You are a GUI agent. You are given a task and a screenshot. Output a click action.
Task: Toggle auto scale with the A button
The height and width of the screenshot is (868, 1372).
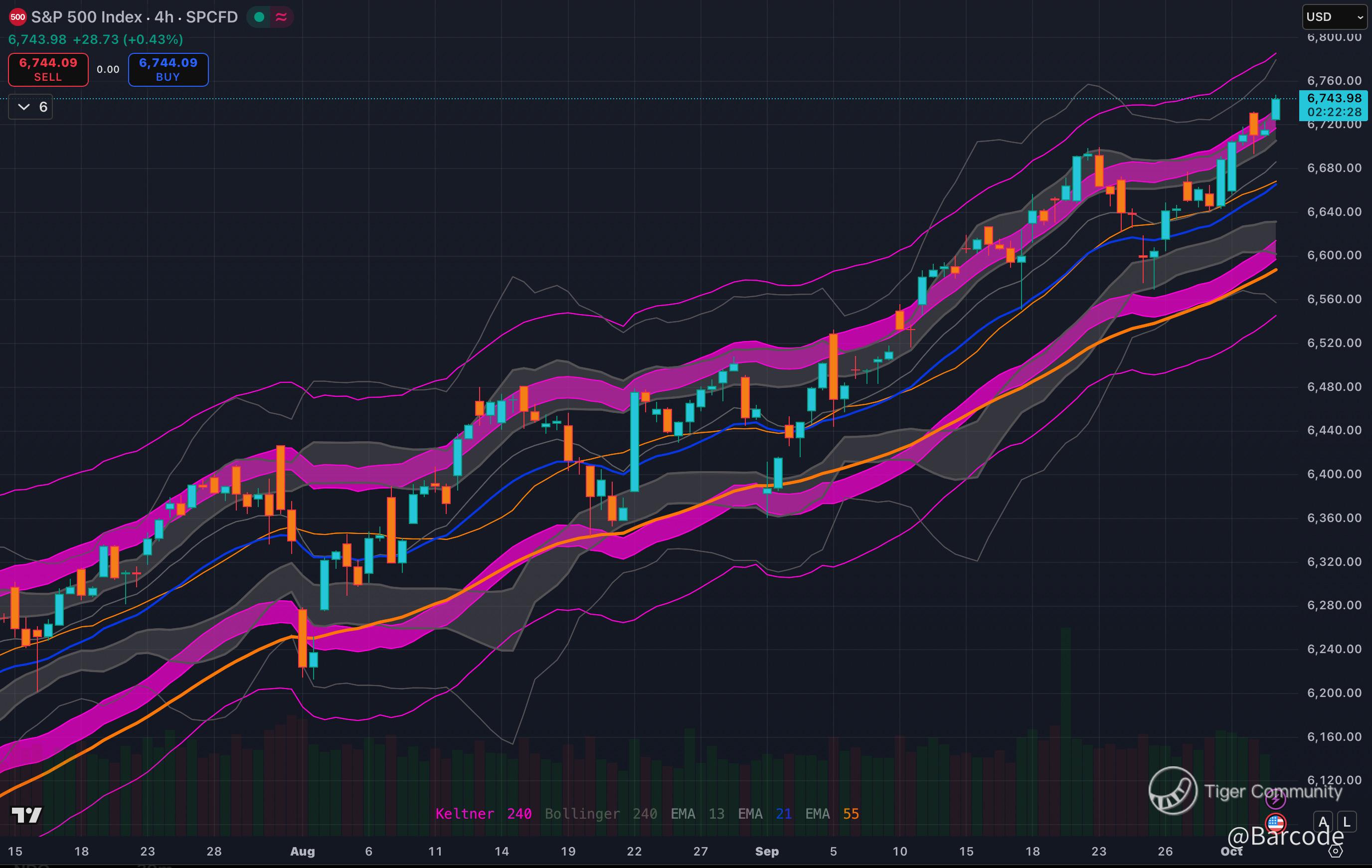pyautogui.click(x=1323, y=822)
